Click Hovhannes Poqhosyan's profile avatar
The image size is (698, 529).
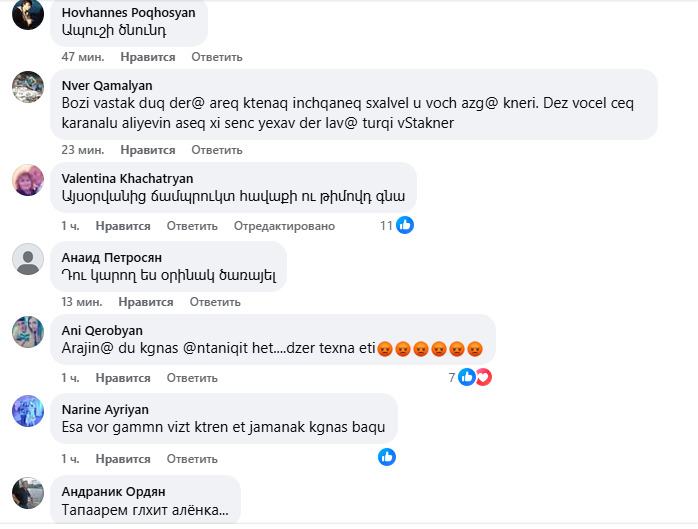point(28,14)
